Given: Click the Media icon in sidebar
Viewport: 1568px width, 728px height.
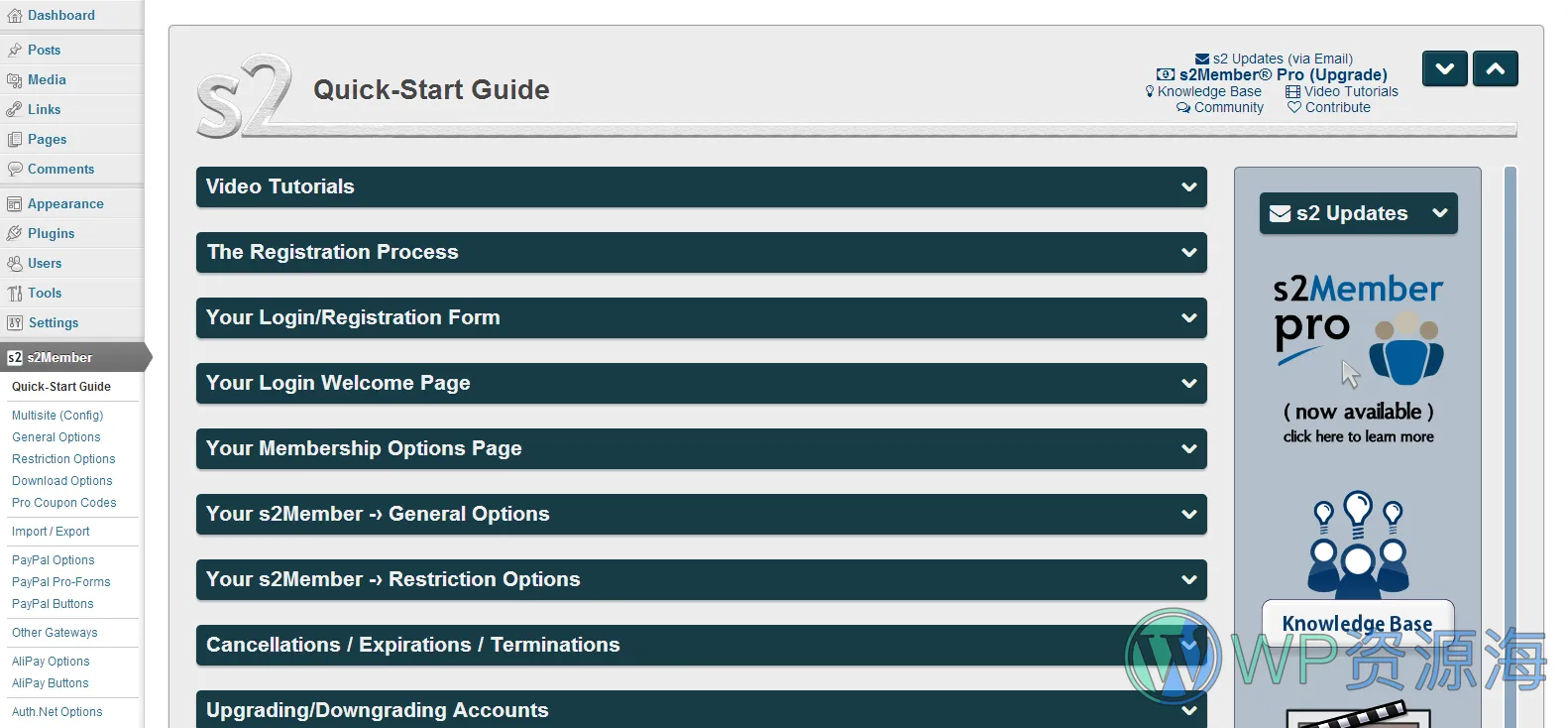Looking at the screenshot, I should click(14, 80).
